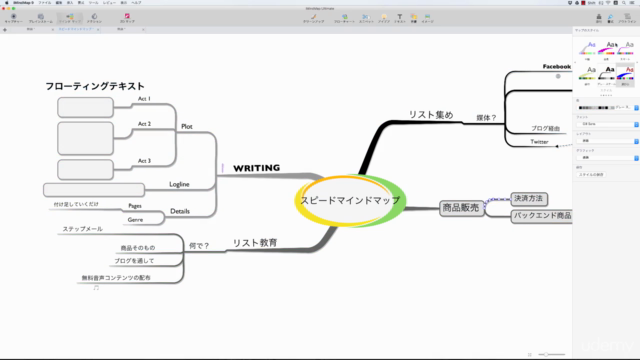This screenshot has width=640, height=360.
Task: Open Spotlight search in menu bar
Action: (624, 3)
